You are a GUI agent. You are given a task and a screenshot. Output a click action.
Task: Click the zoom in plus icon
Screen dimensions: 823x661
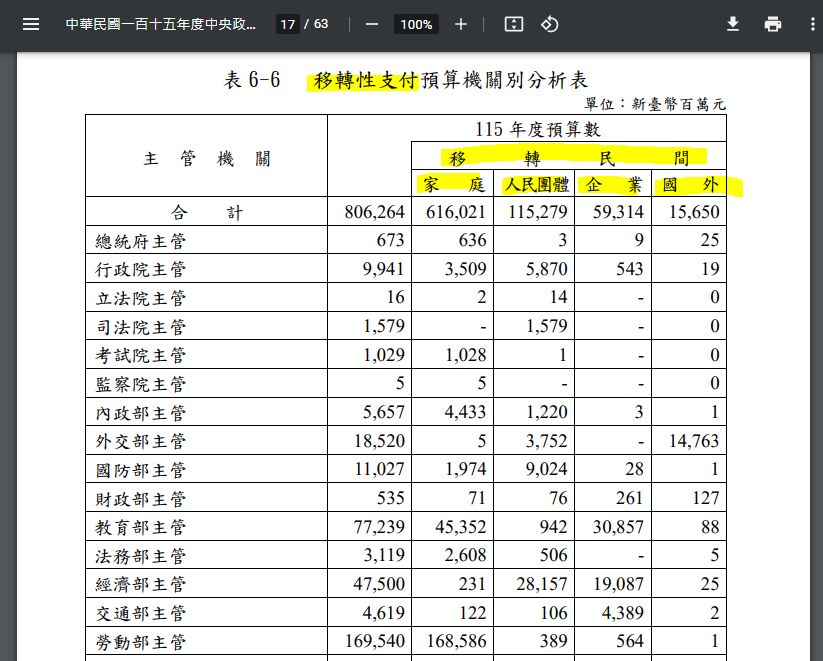click(460, 24)
